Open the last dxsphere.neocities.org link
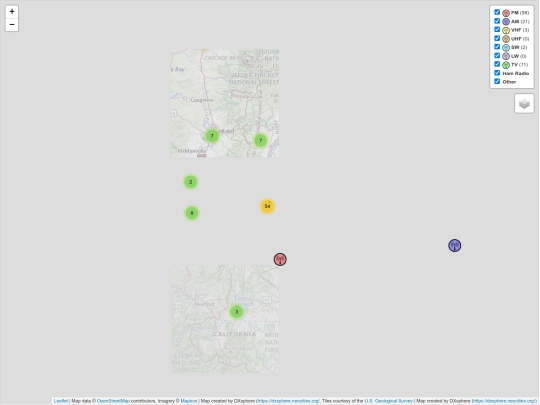This screenshot has height=405, width=540. [x=504, y=401]
